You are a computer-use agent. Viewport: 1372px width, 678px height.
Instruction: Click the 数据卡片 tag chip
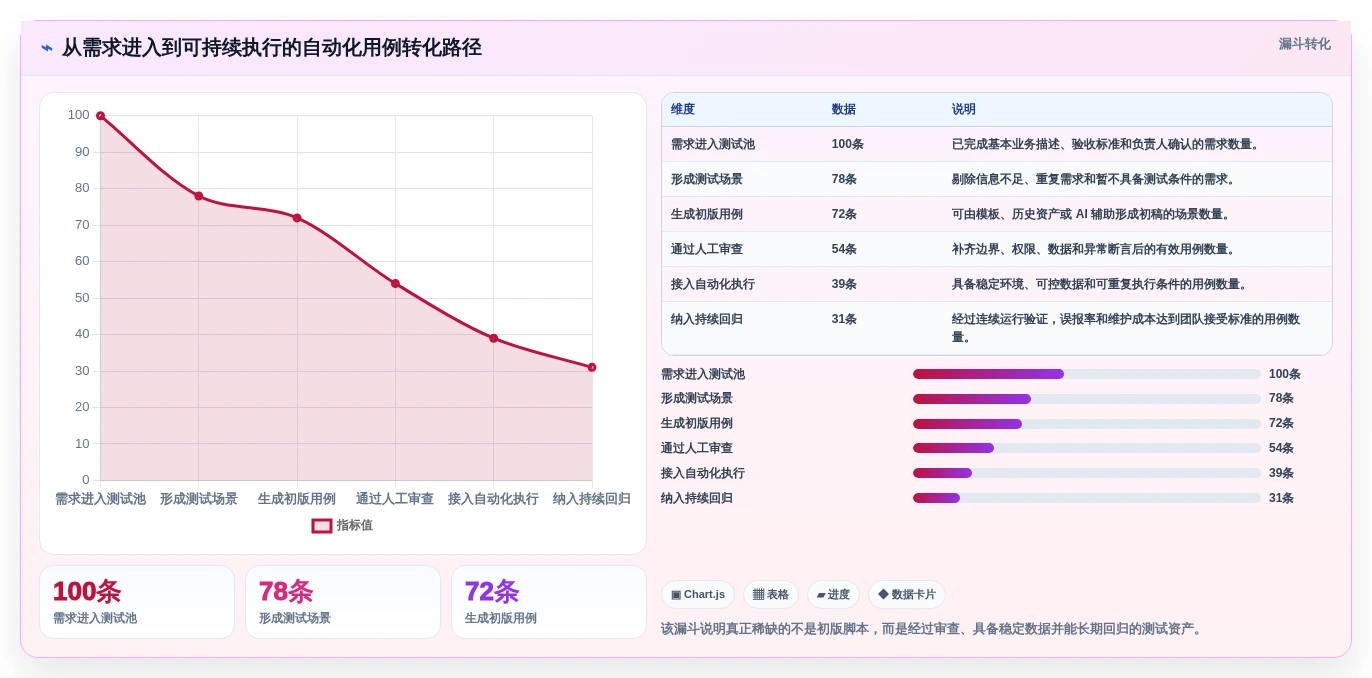[x=907, y=594]
